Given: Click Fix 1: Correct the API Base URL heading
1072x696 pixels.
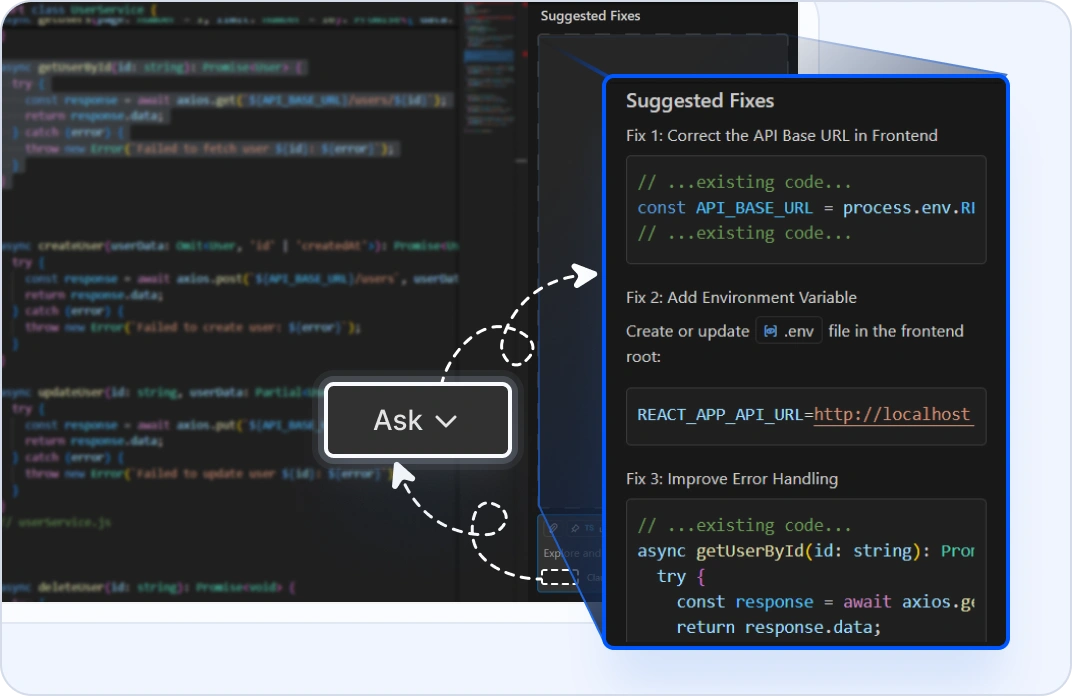Looking at the screenshot, I should (x=781, y=135).
